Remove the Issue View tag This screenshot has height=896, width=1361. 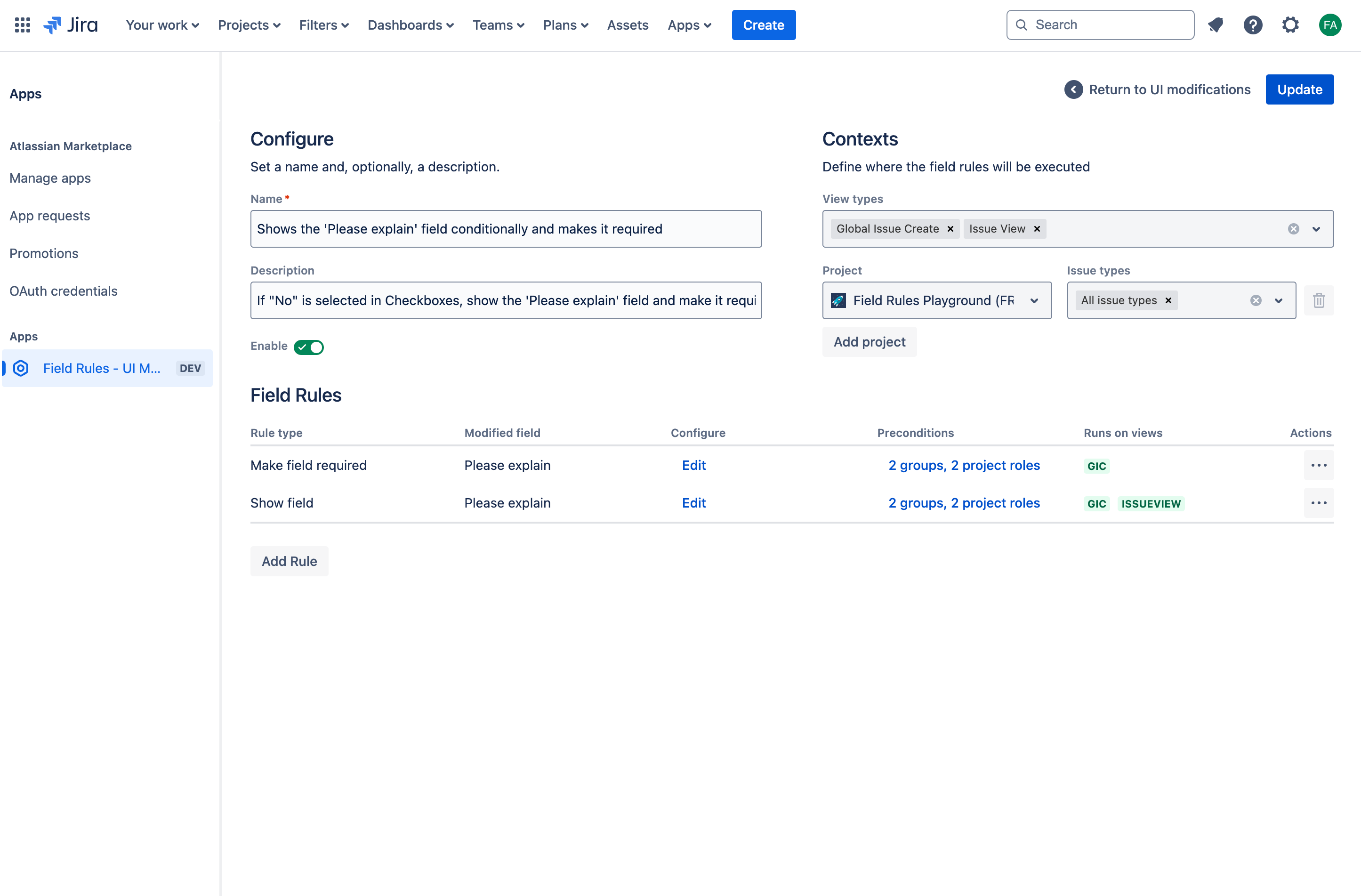coord(1037,229)
